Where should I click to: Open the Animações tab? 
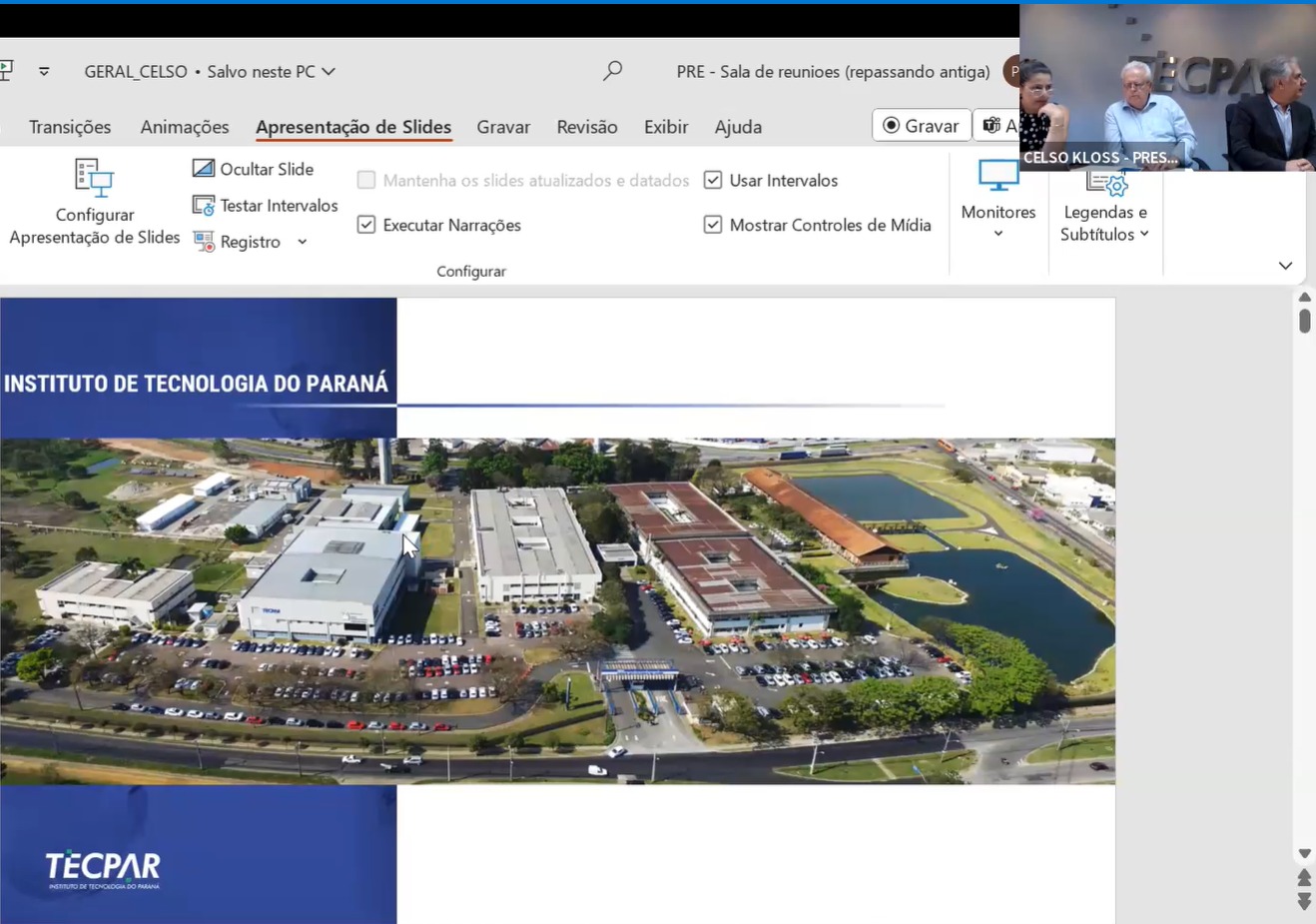tap(185, 127)
